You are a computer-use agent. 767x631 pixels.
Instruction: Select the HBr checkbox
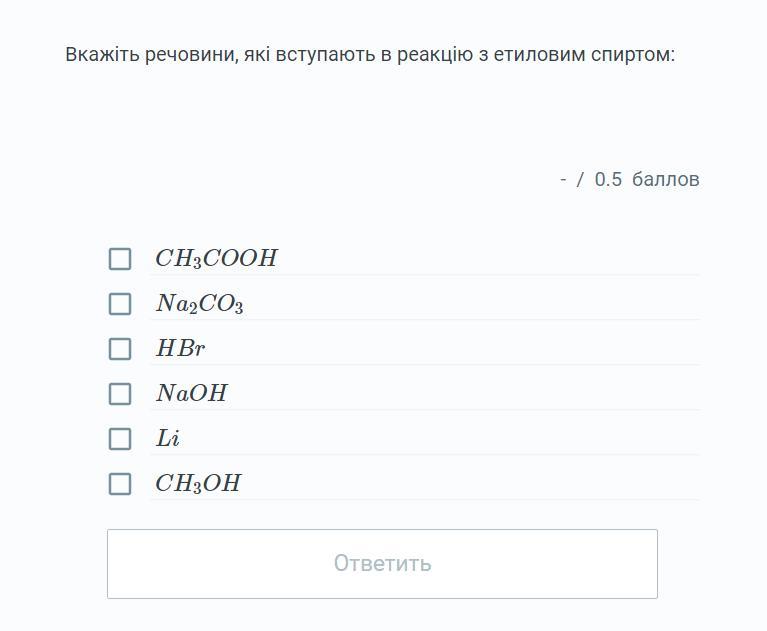click(120, 349)
